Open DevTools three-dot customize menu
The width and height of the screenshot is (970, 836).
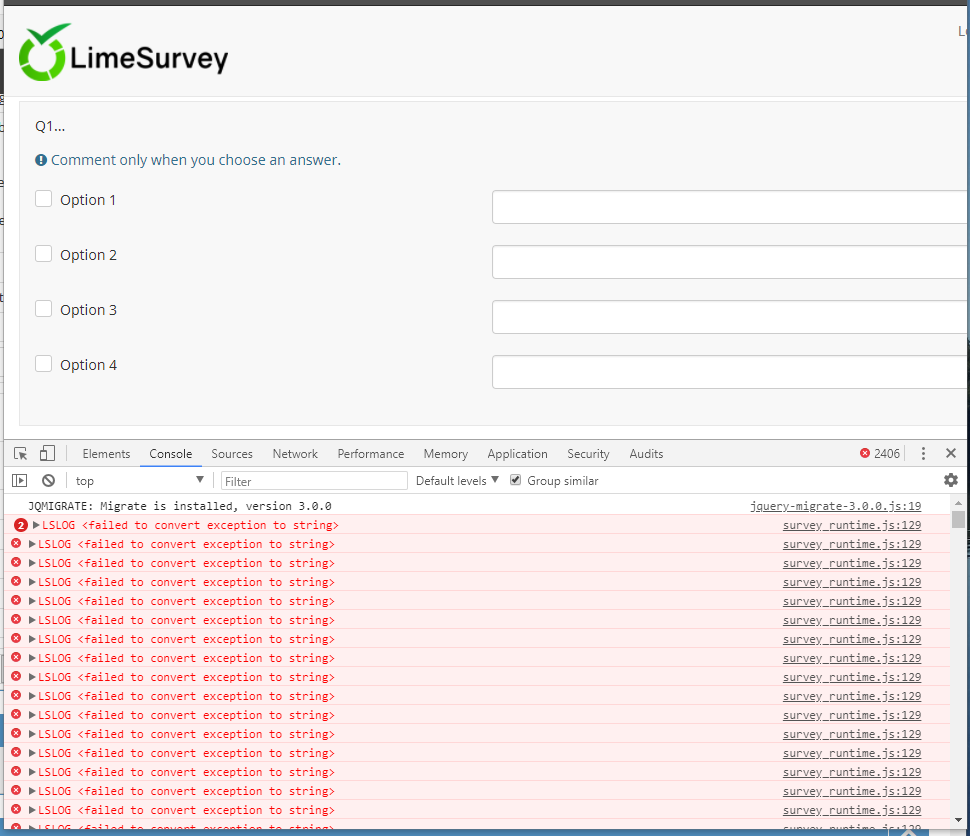[923, 453]
